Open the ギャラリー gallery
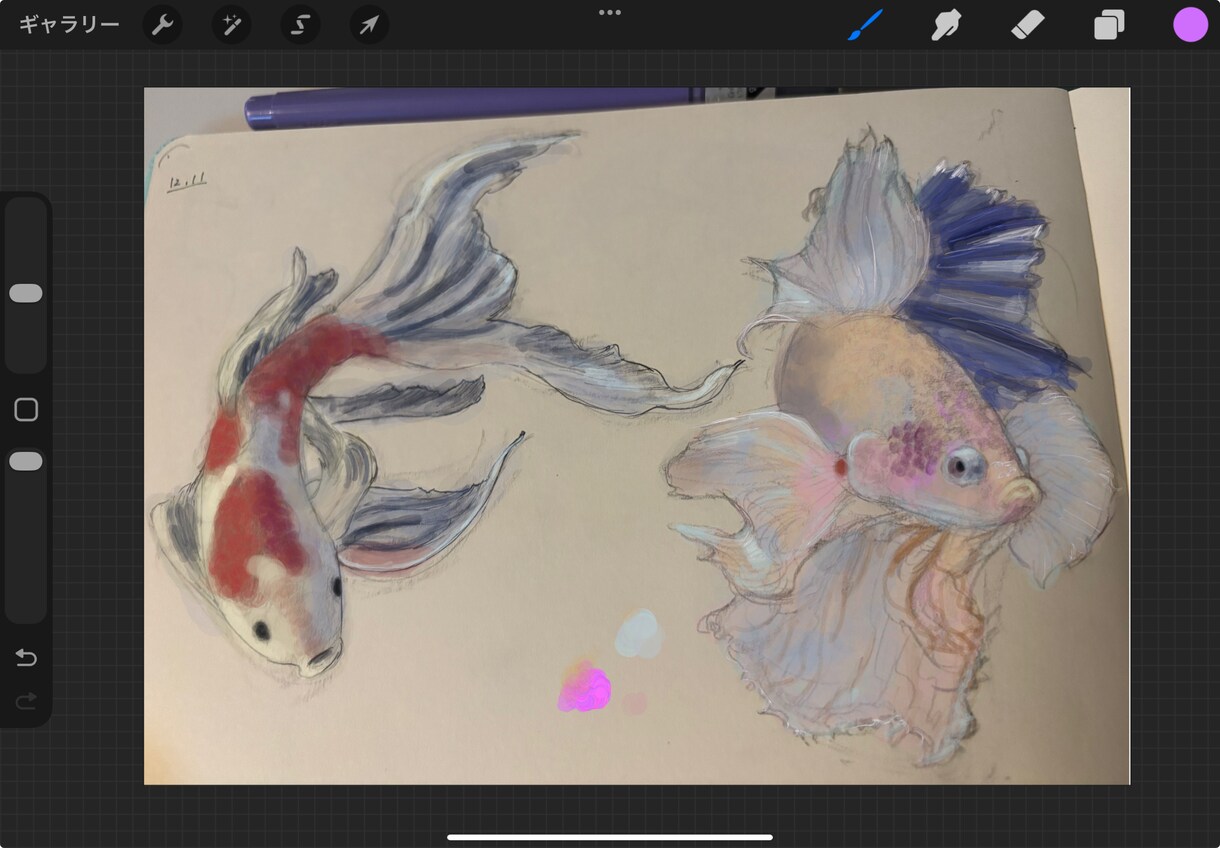This screenshot has width=1220, height=848. [69, 25]
